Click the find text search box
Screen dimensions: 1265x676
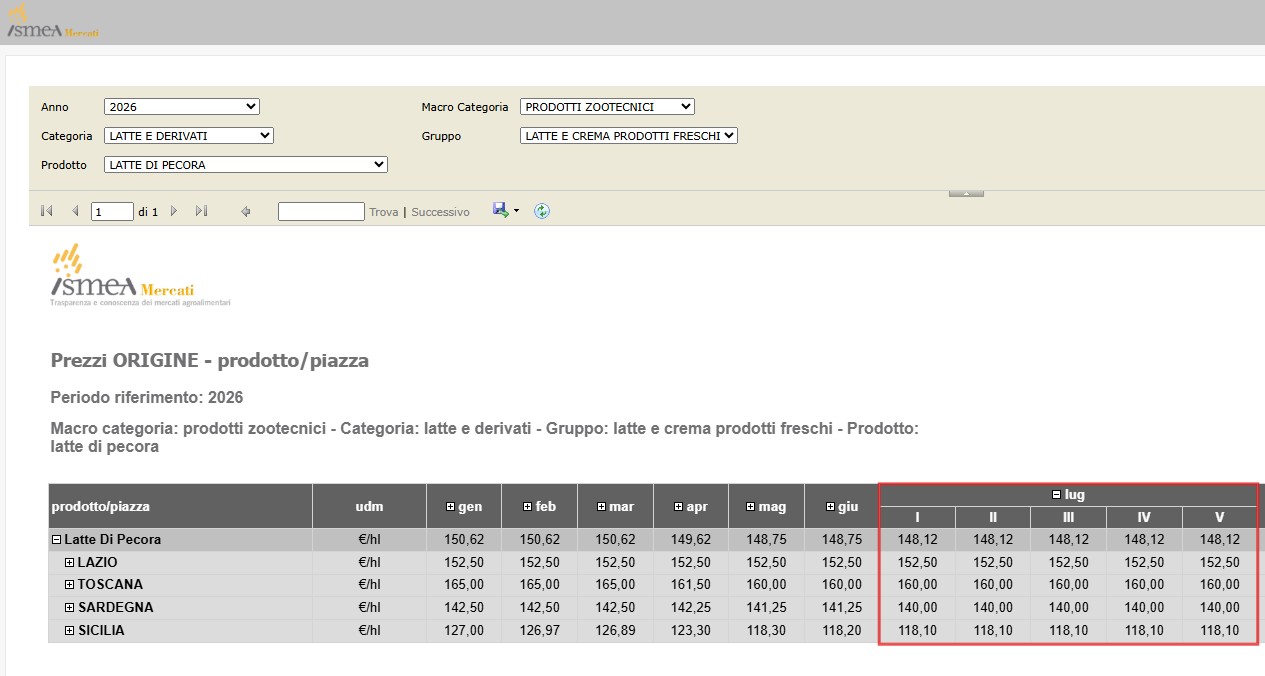[x=321, y=211]
